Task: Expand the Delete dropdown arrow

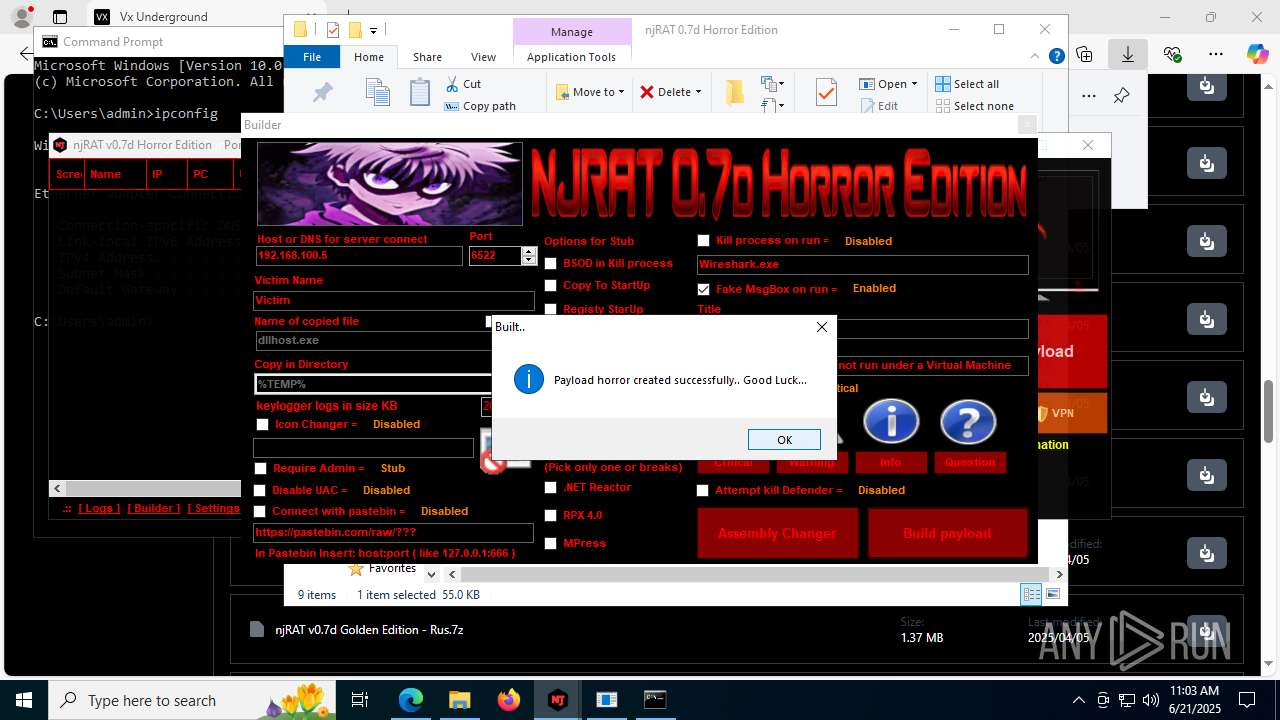Action: 698,92
